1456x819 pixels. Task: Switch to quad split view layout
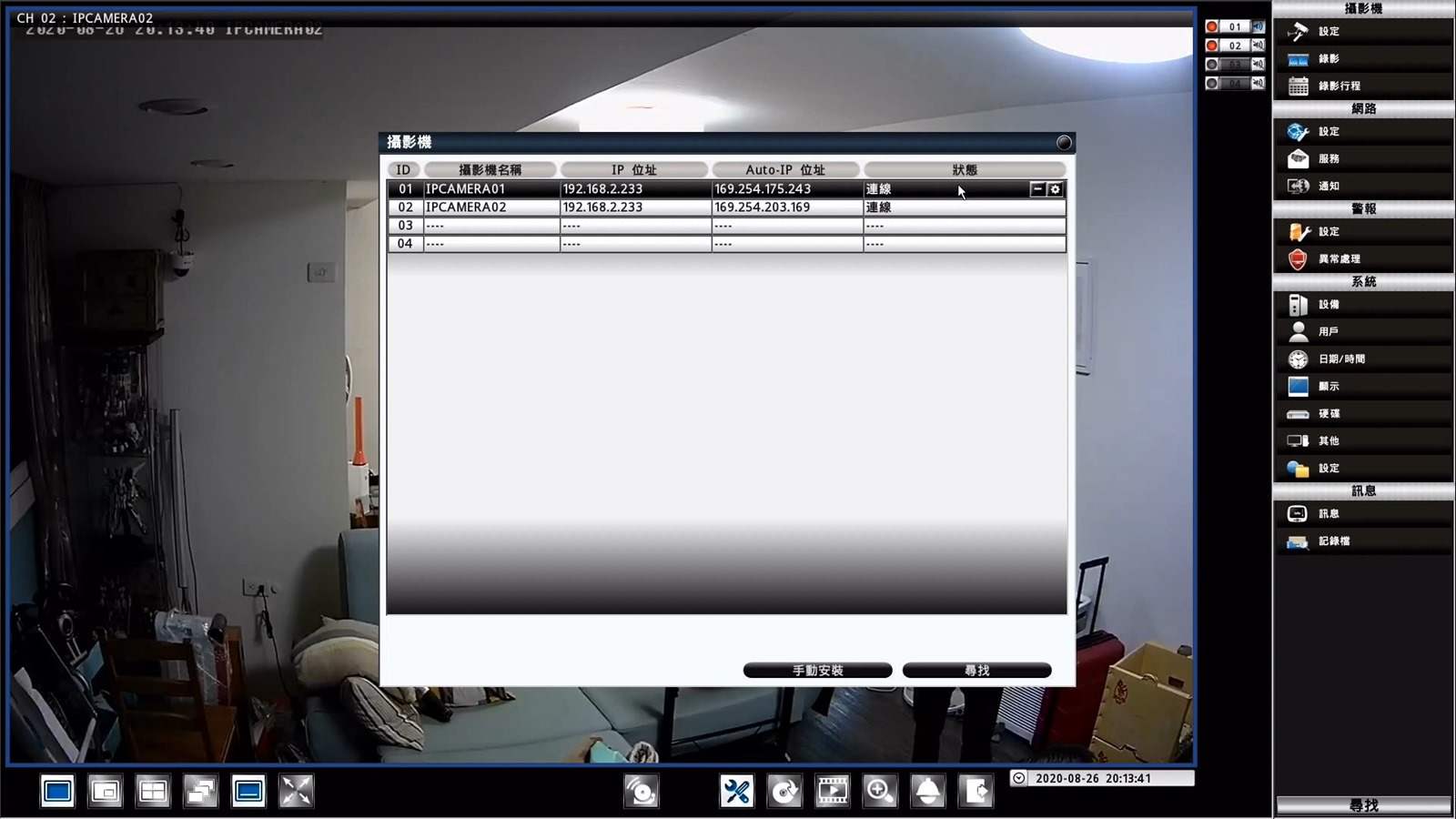tap(153, 792)
